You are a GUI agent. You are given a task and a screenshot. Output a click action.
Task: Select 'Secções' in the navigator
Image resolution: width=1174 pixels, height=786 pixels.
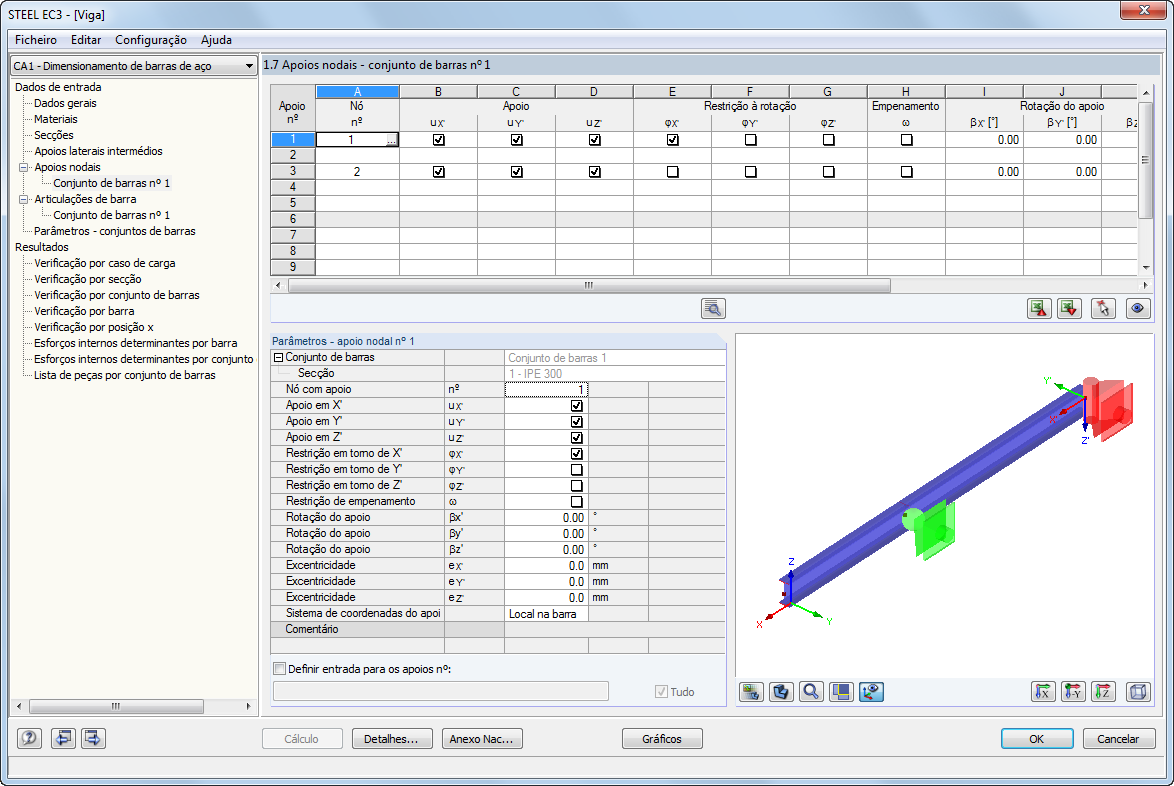tap(54, 135)
